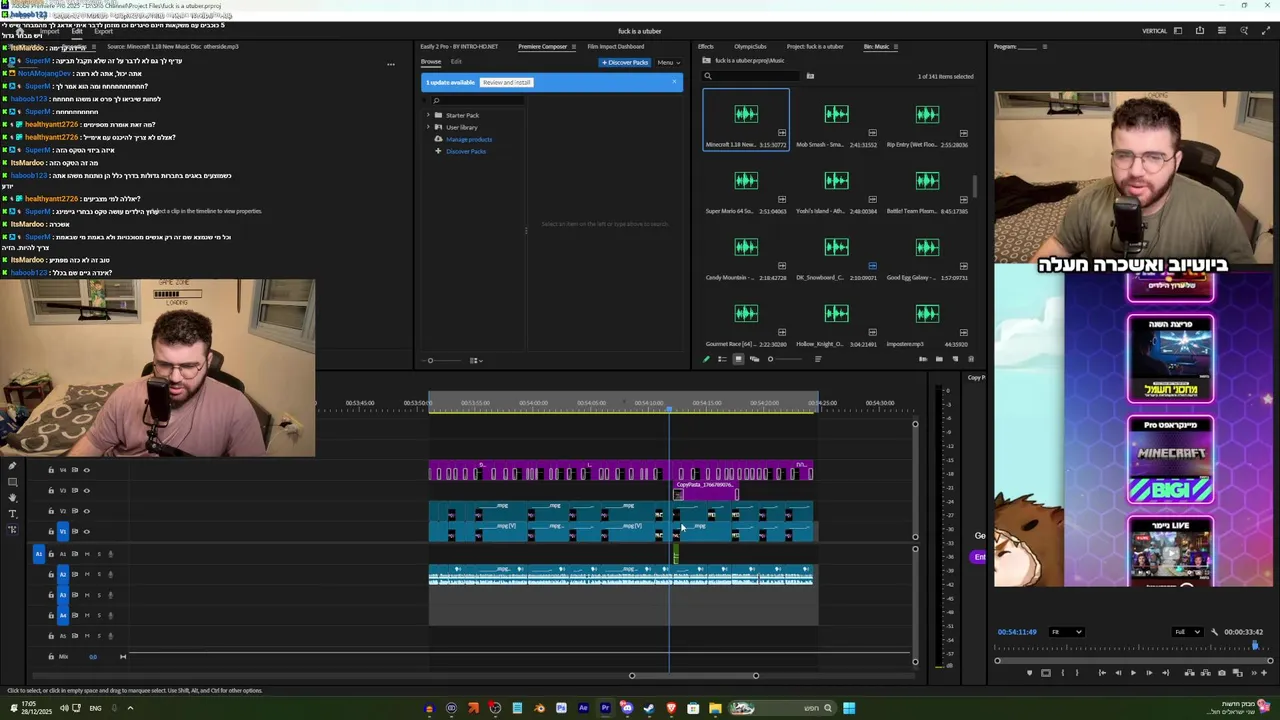Open Program monitor wrench settings
The height and width of the screenshot is (720, 1280).
click(x=1214, y=632)
